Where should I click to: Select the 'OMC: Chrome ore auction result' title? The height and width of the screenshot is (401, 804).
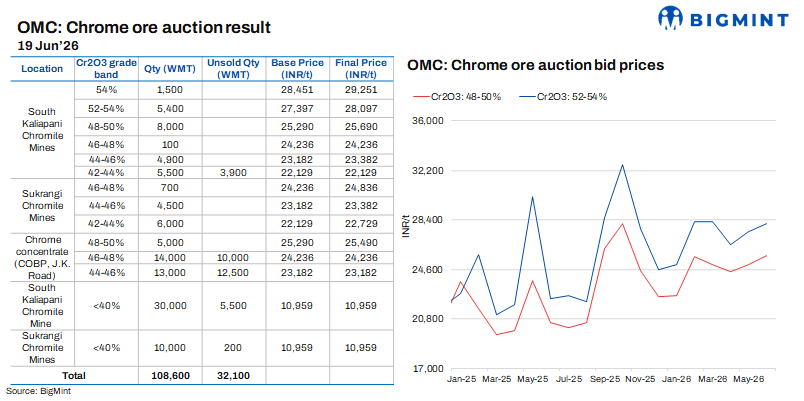(x=144, y=27)
